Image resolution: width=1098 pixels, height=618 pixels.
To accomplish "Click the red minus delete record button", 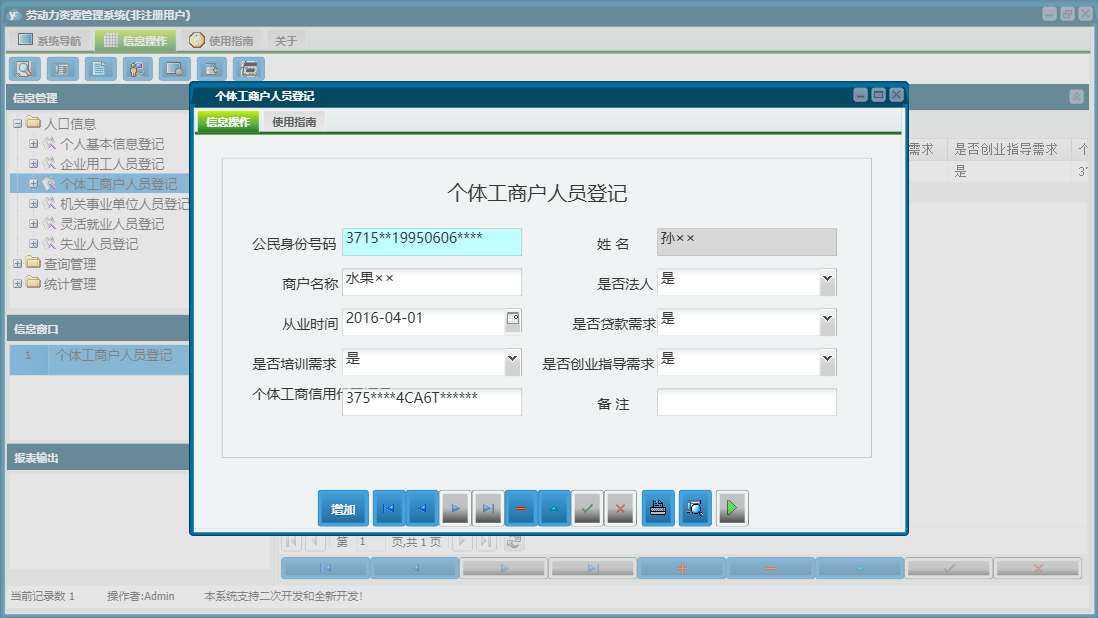I will coord(520,509).
